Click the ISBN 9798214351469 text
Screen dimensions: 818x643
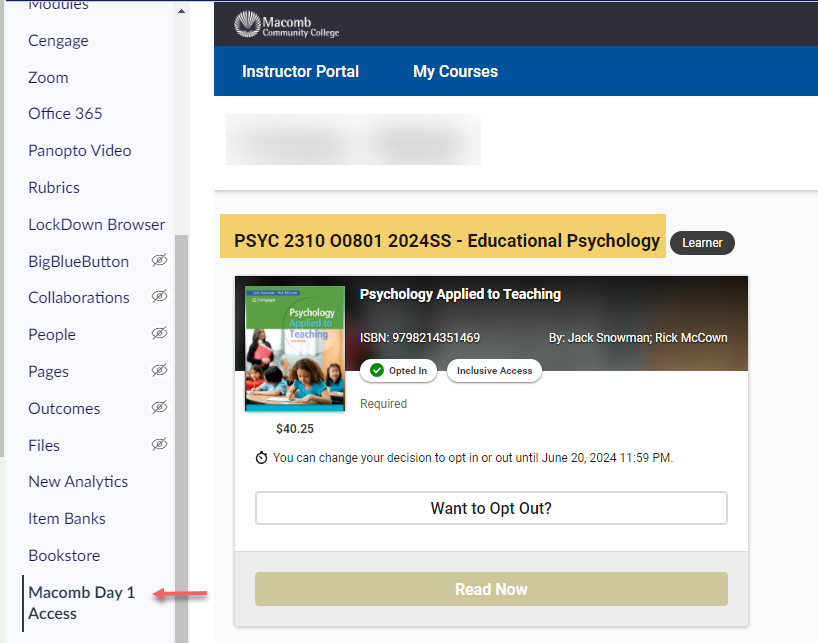point(420,338)
